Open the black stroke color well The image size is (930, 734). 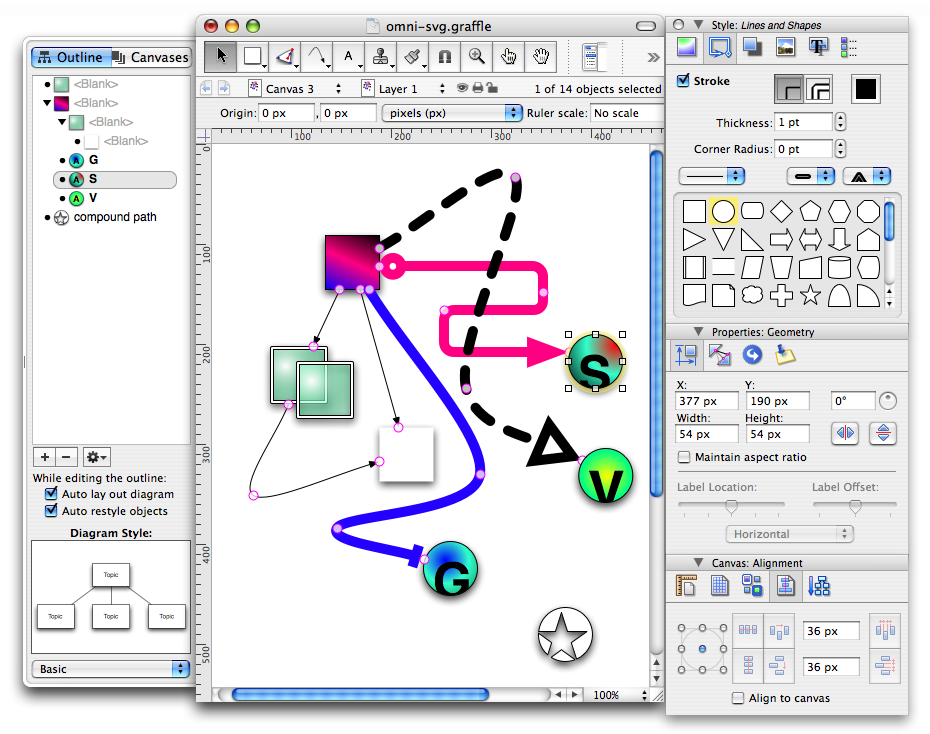(x=865, y=90)
